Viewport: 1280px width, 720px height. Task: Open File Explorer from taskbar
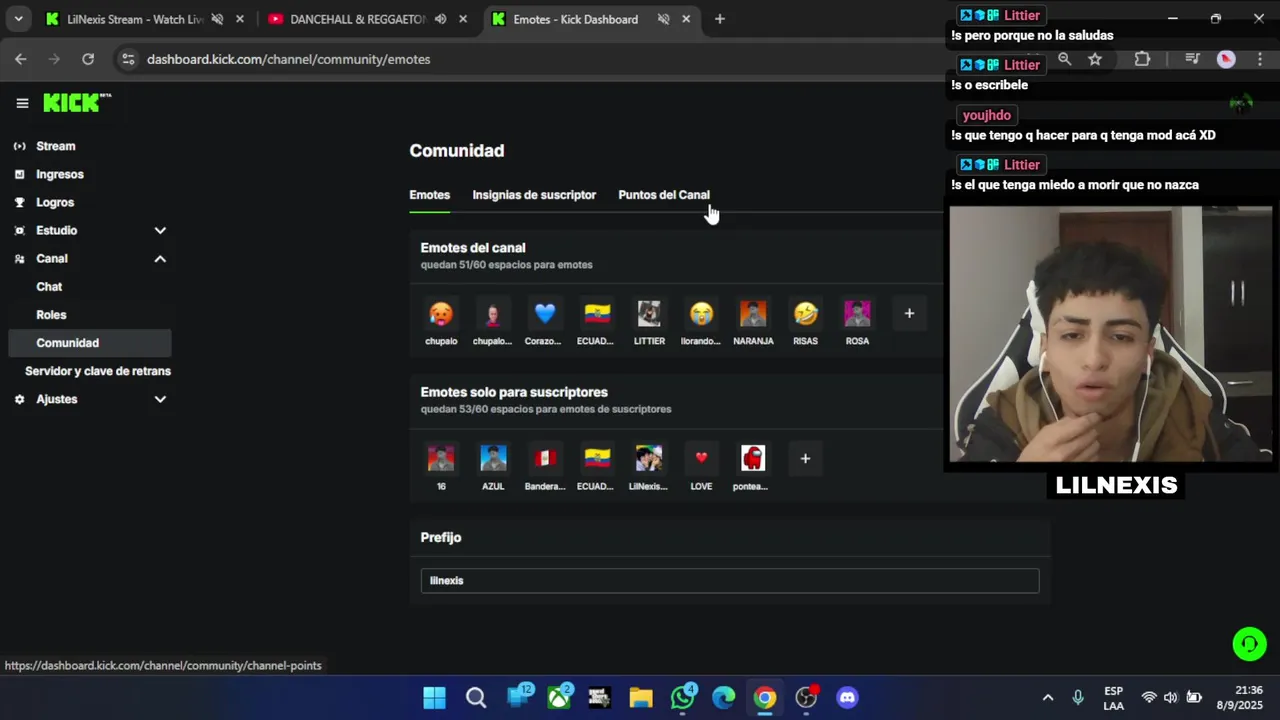(x=641, y=698)
